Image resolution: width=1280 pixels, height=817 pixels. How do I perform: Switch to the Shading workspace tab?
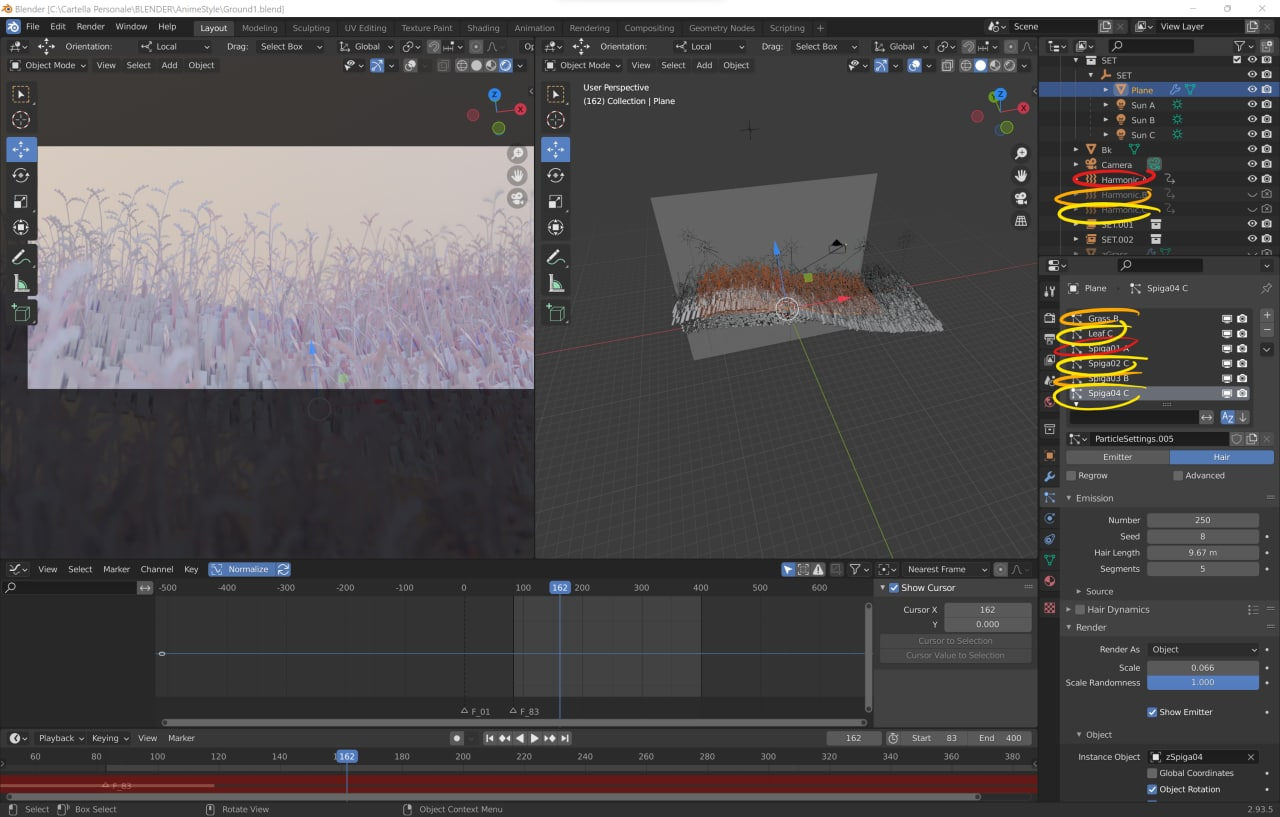click(483, 28)
